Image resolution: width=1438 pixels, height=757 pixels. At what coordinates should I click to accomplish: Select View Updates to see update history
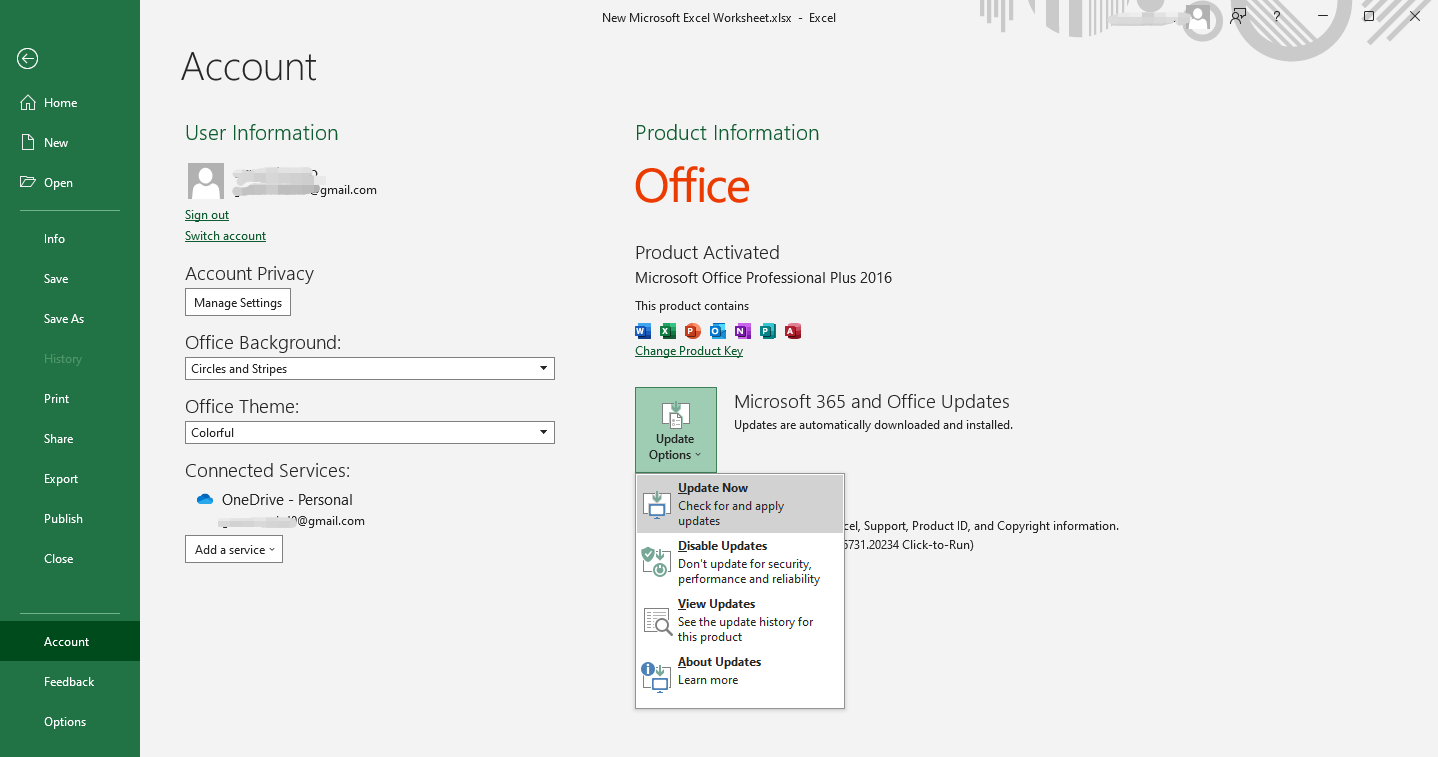click(x=716, y=603)
